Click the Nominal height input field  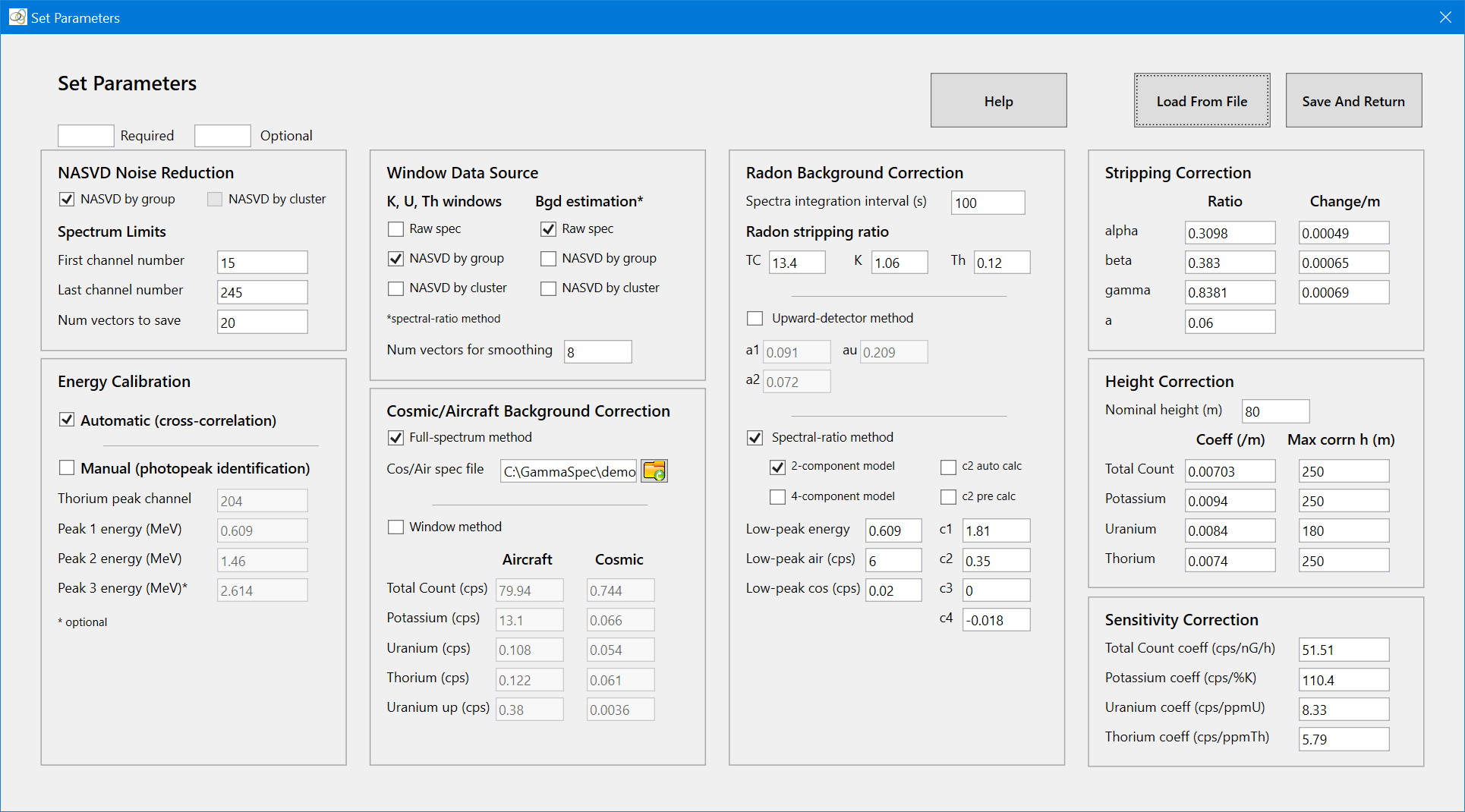tap(1274, 411)
